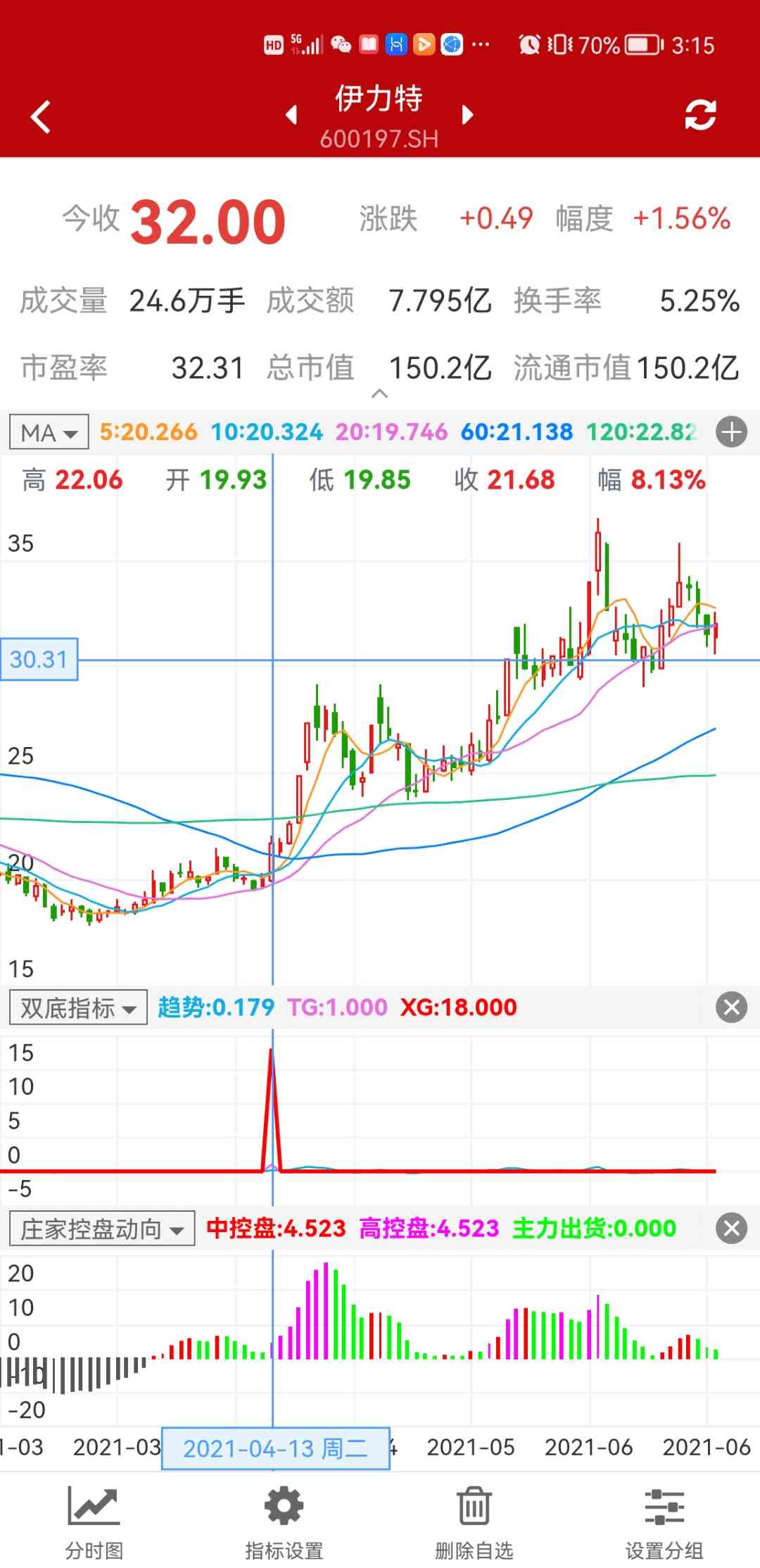Tap the MA5 value 5:20.266
This screenshot has width=760, height=1568.
(148, 432)
